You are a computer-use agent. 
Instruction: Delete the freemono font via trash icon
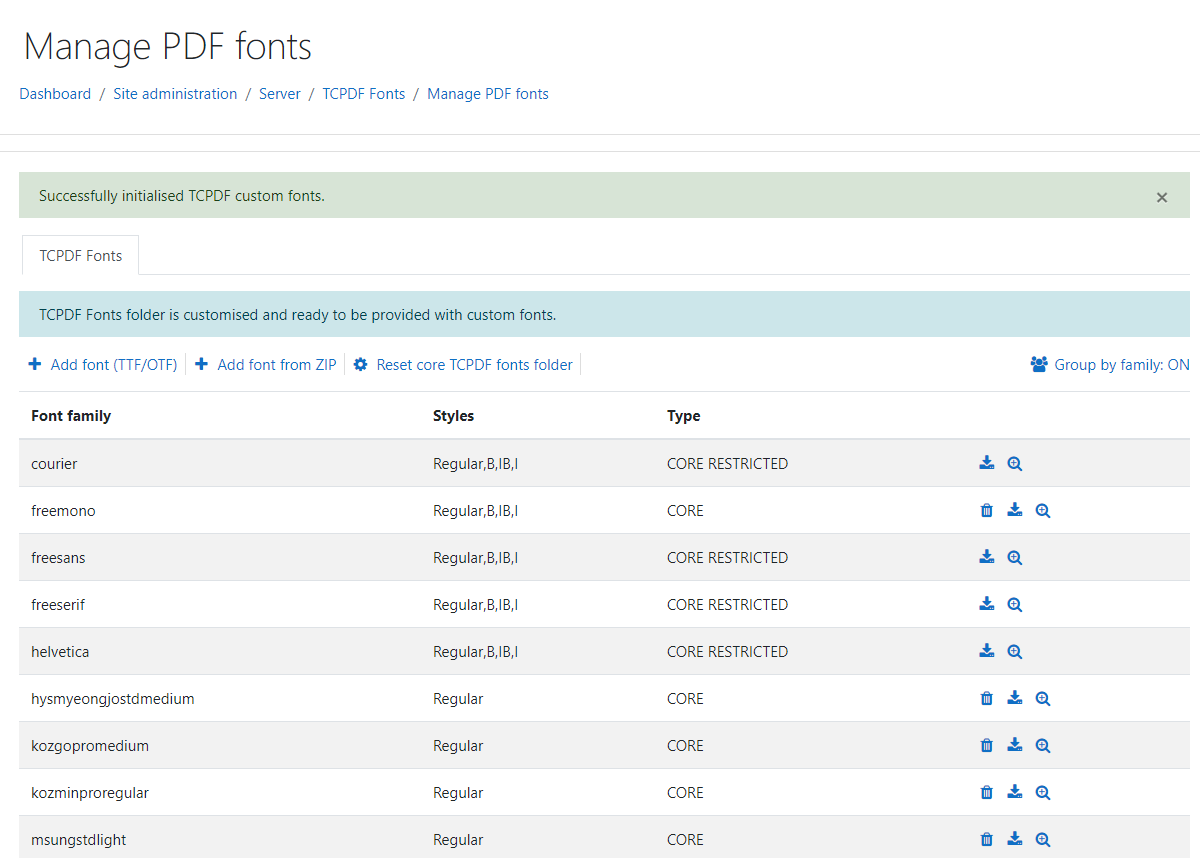click(x=987, y=510)
